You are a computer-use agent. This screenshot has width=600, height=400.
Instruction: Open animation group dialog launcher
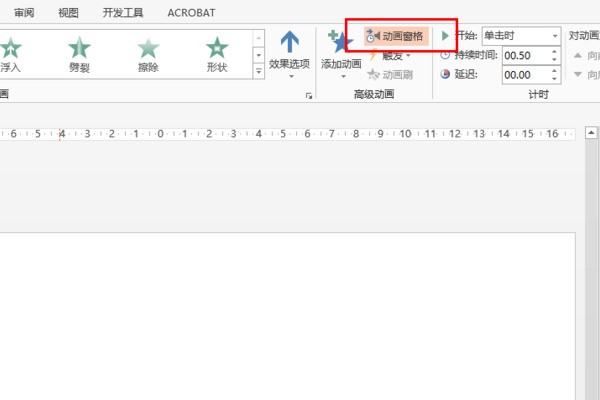point(309,95)
